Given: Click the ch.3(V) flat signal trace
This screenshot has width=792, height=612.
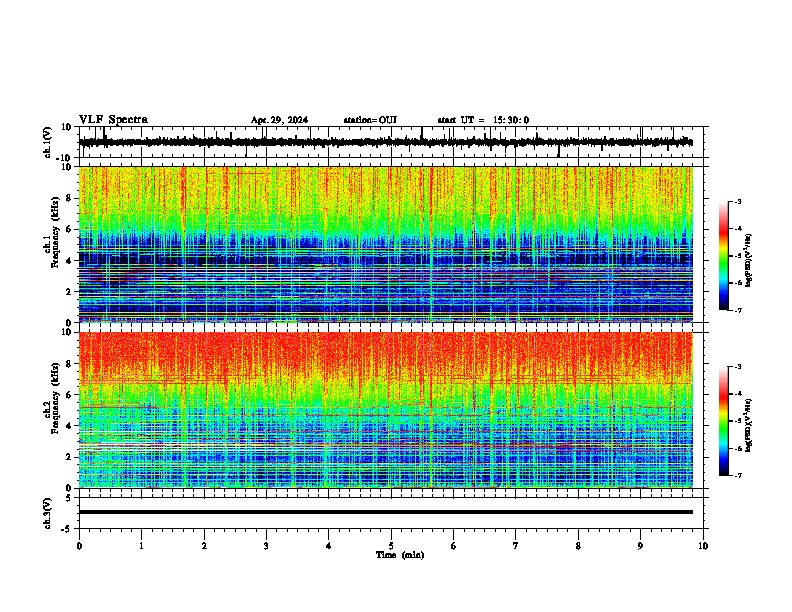Looking at the screenshot, I should coord(386,512).
